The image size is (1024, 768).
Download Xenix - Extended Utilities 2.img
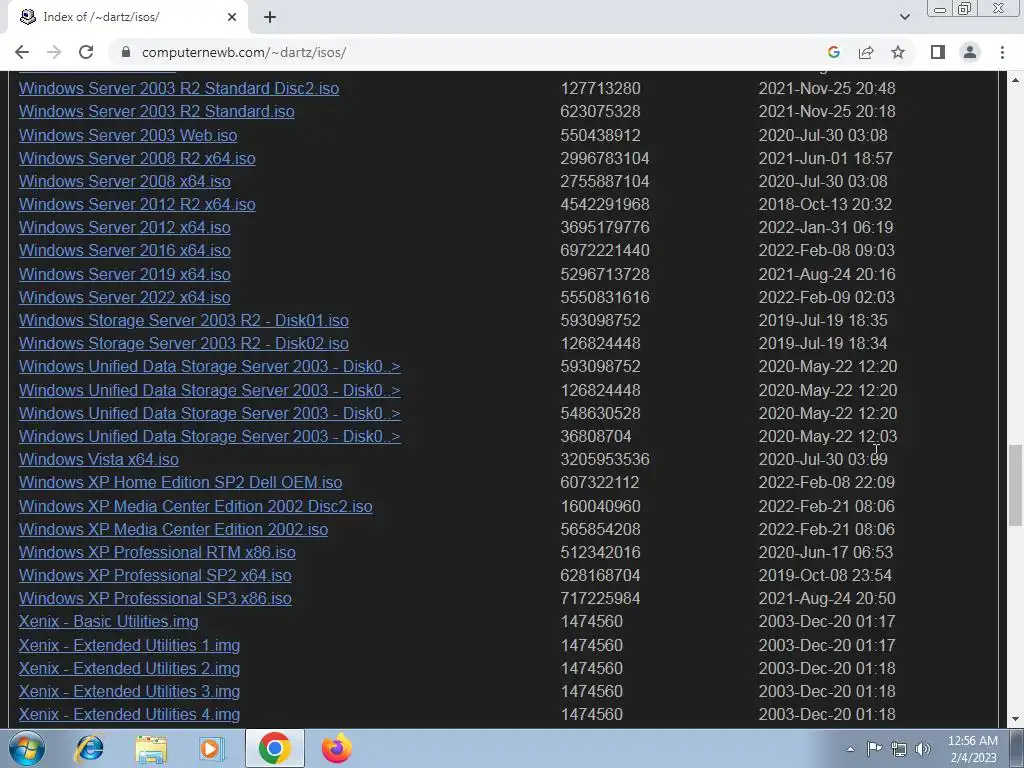pos(129,668)
